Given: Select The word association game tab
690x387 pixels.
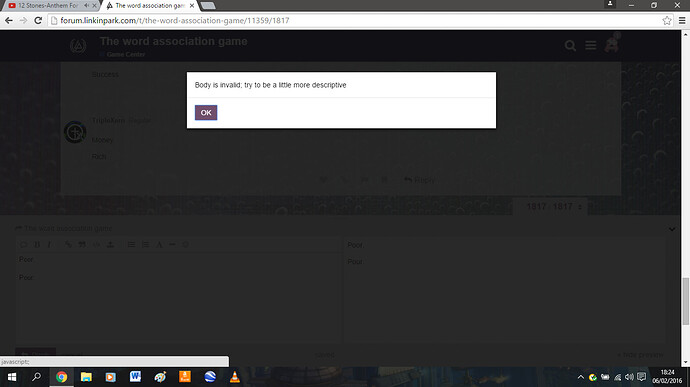Looking at the screenshot, I should 150,6.
